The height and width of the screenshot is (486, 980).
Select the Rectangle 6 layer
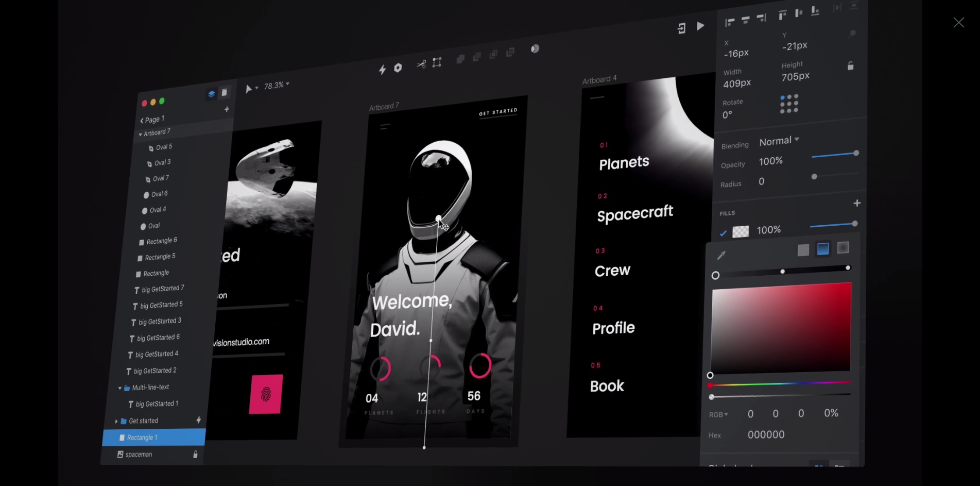158,241
